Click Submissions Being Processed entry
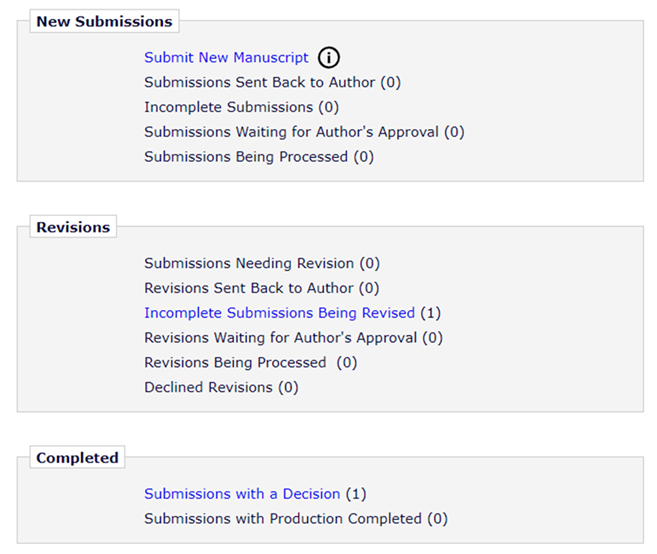 [259, 157]
